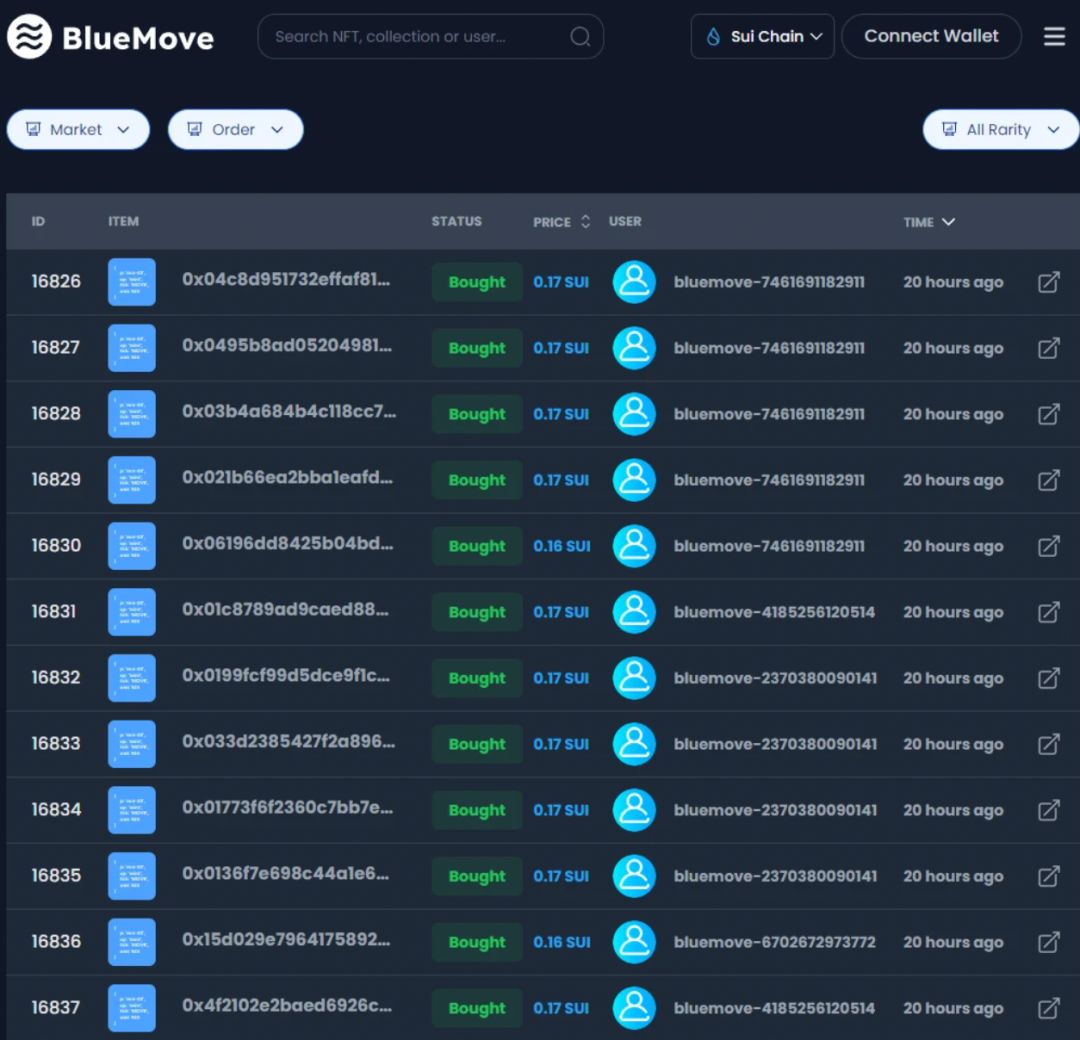The width and height of the screenshot is (1080, 1040).
Task: Open external link icon for ID 16834
Action: tap(1048, 810)
